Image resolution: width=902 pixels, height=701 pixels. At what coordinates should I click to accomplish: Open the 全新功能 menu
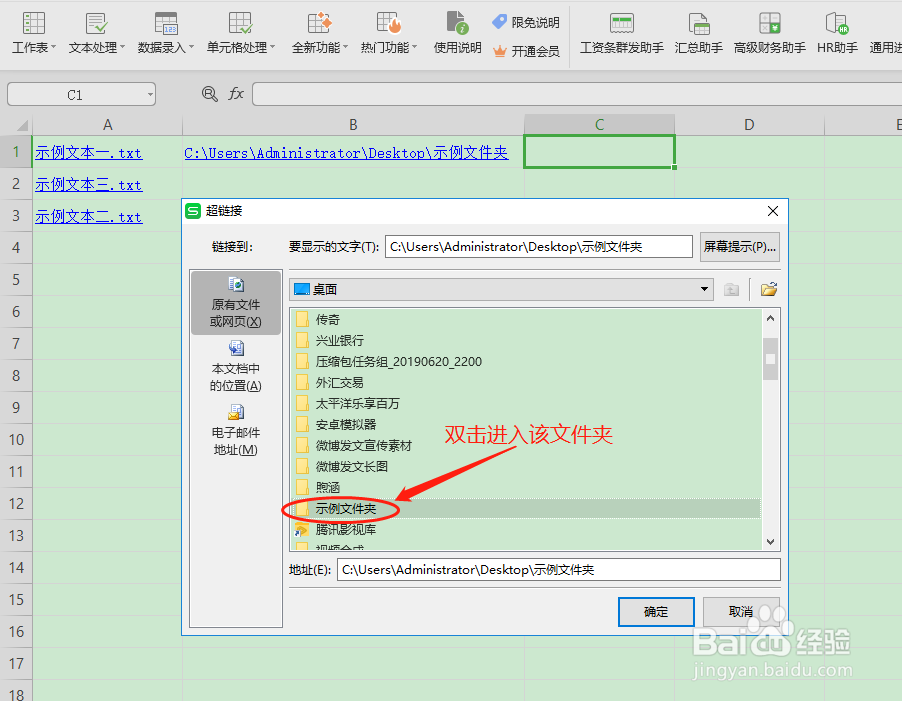pyautogui.click(x=319, y=33)
